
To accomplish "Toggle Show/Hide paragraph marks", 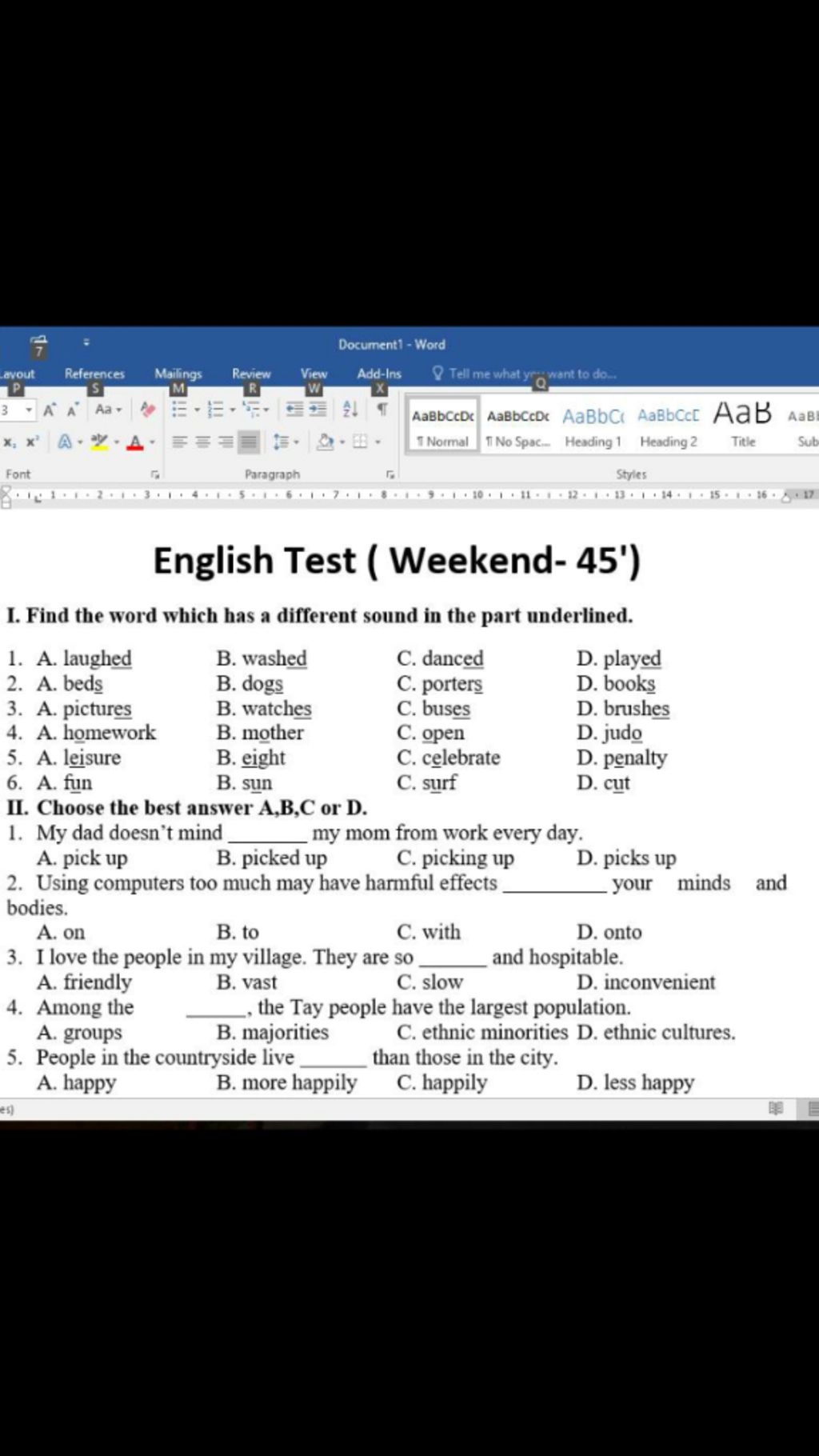I will (x=382, y=410).
